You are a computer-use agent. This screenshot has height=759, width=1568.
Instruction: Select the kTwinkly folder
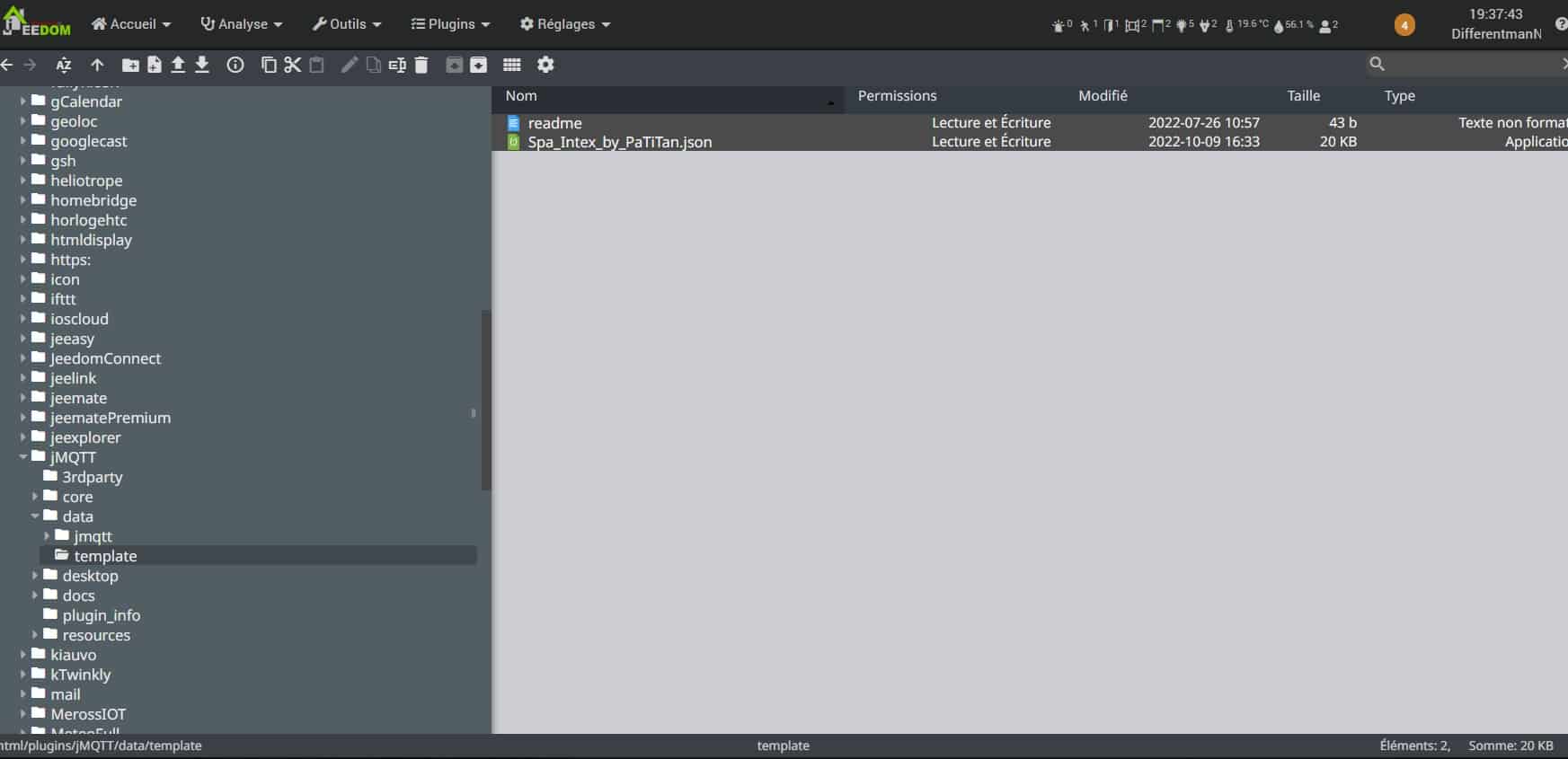point(80,675)
